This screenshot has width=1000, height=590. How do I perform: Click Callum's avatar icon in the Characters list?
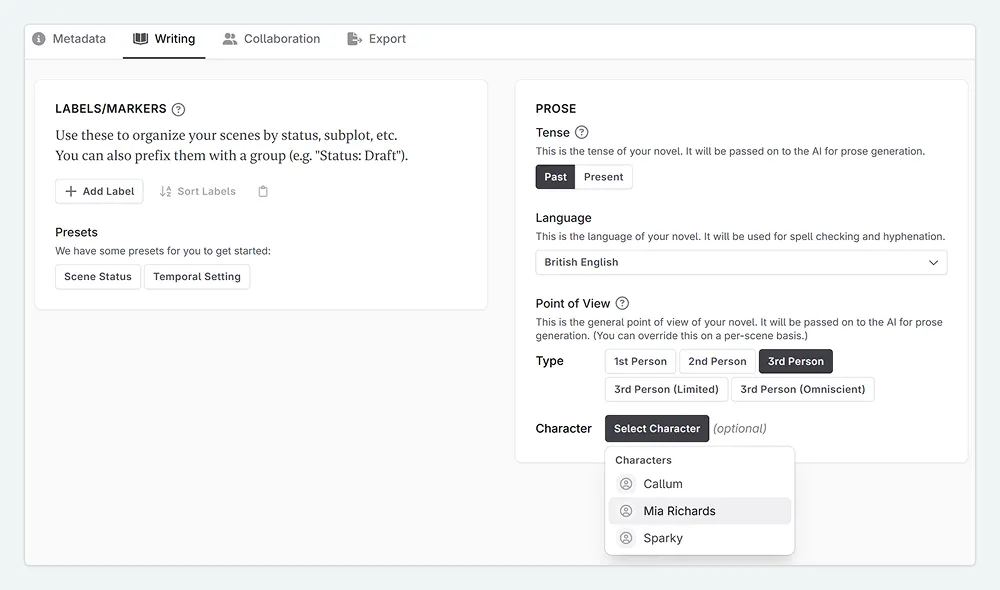tap(626, 483)
